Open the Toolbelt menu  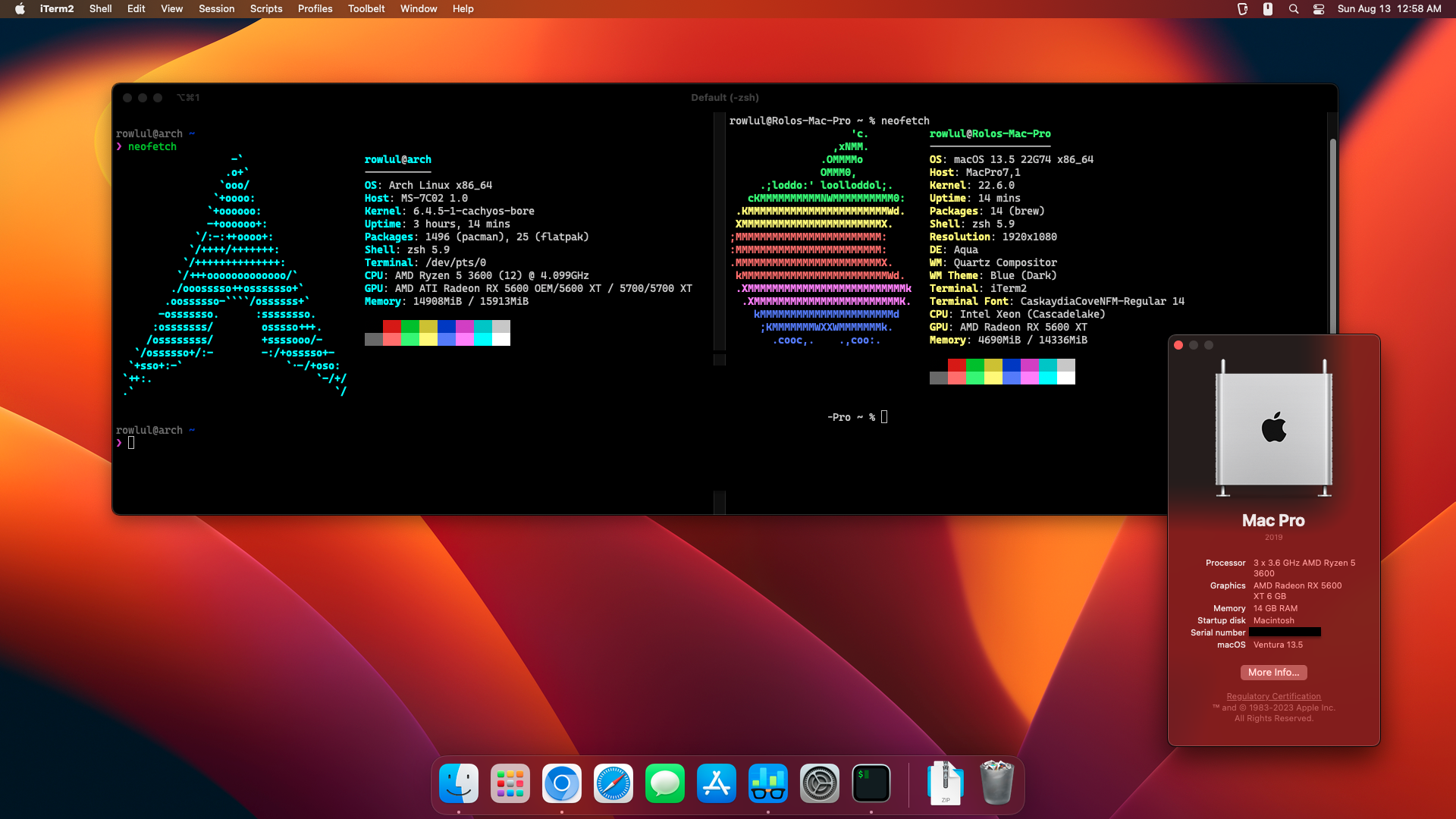[x=366, y=8]
